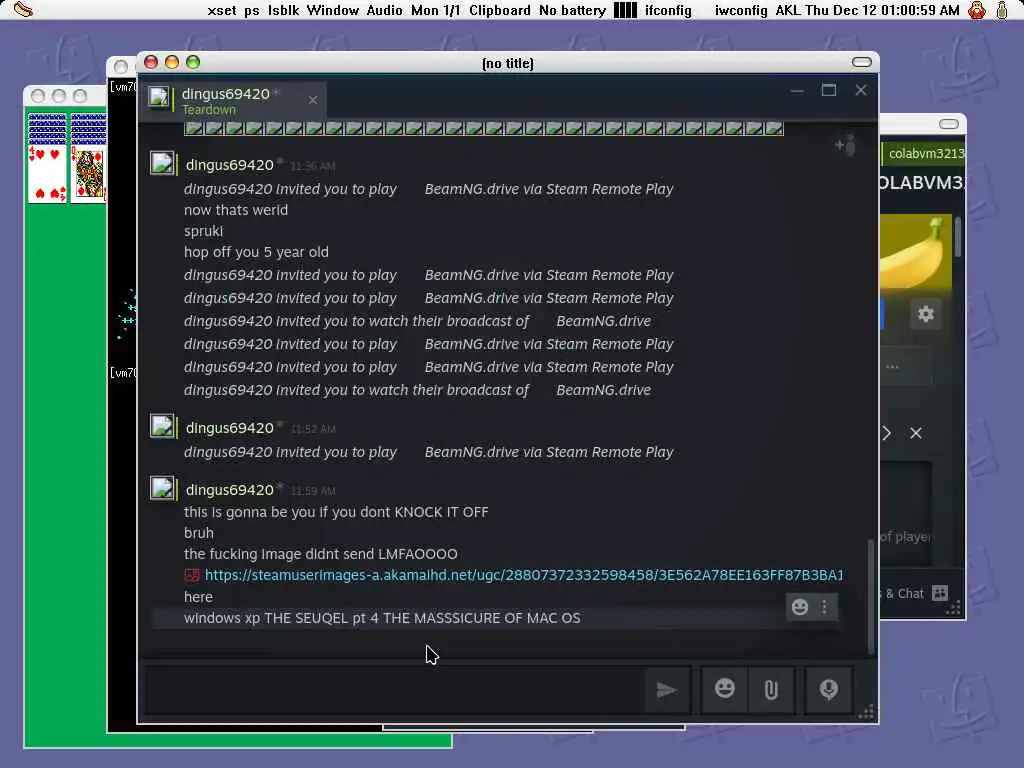
Task: Click dingus69420 avatar at the 11:59 AM message
Action: (x=162, y=488)
